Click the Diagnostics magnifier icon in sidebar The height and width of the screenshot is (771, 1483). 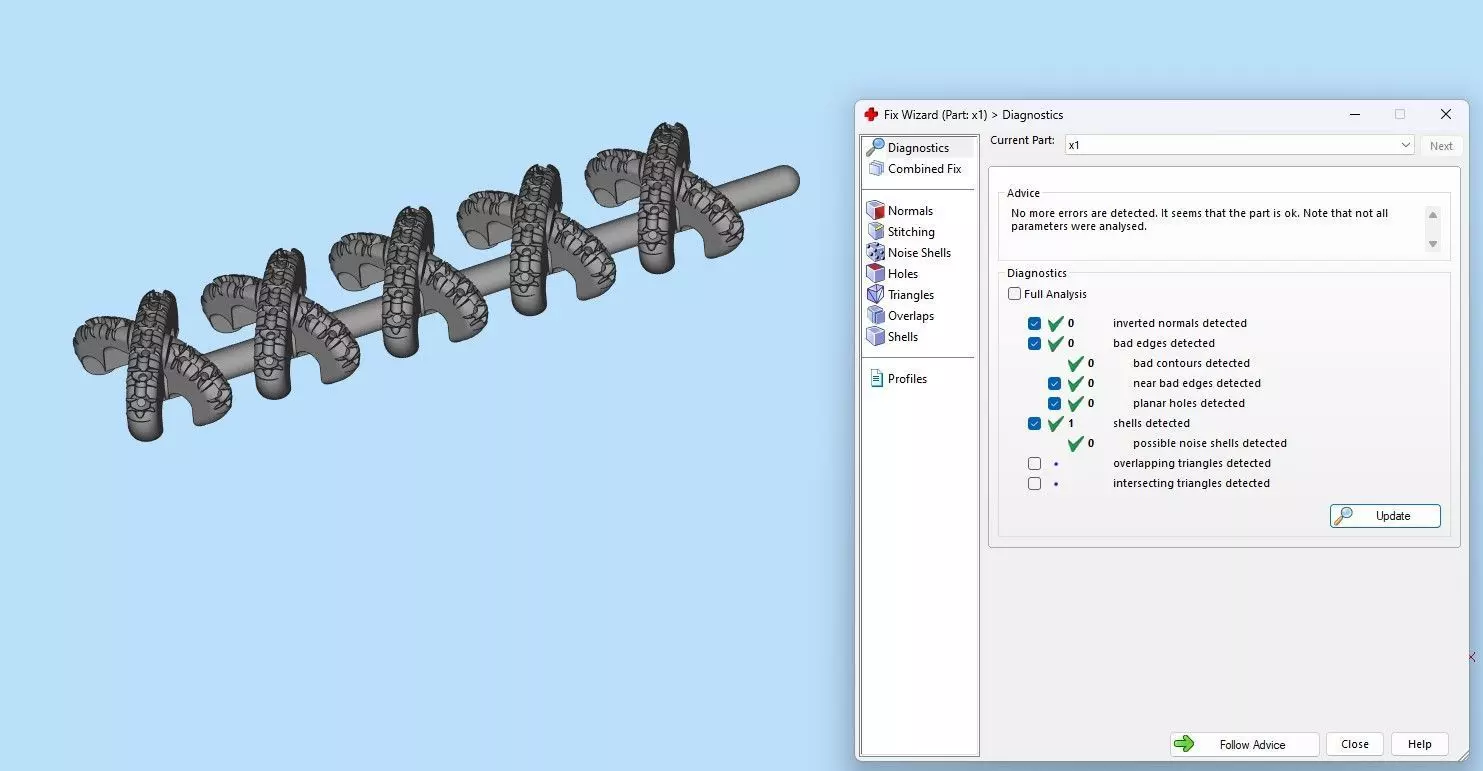tap(875, 147)
